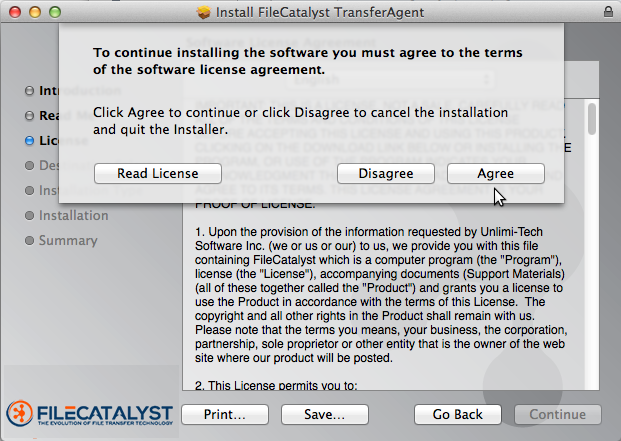Click the yellow minimize window button
Screen dimensions: 621x441
coord(33,11)
